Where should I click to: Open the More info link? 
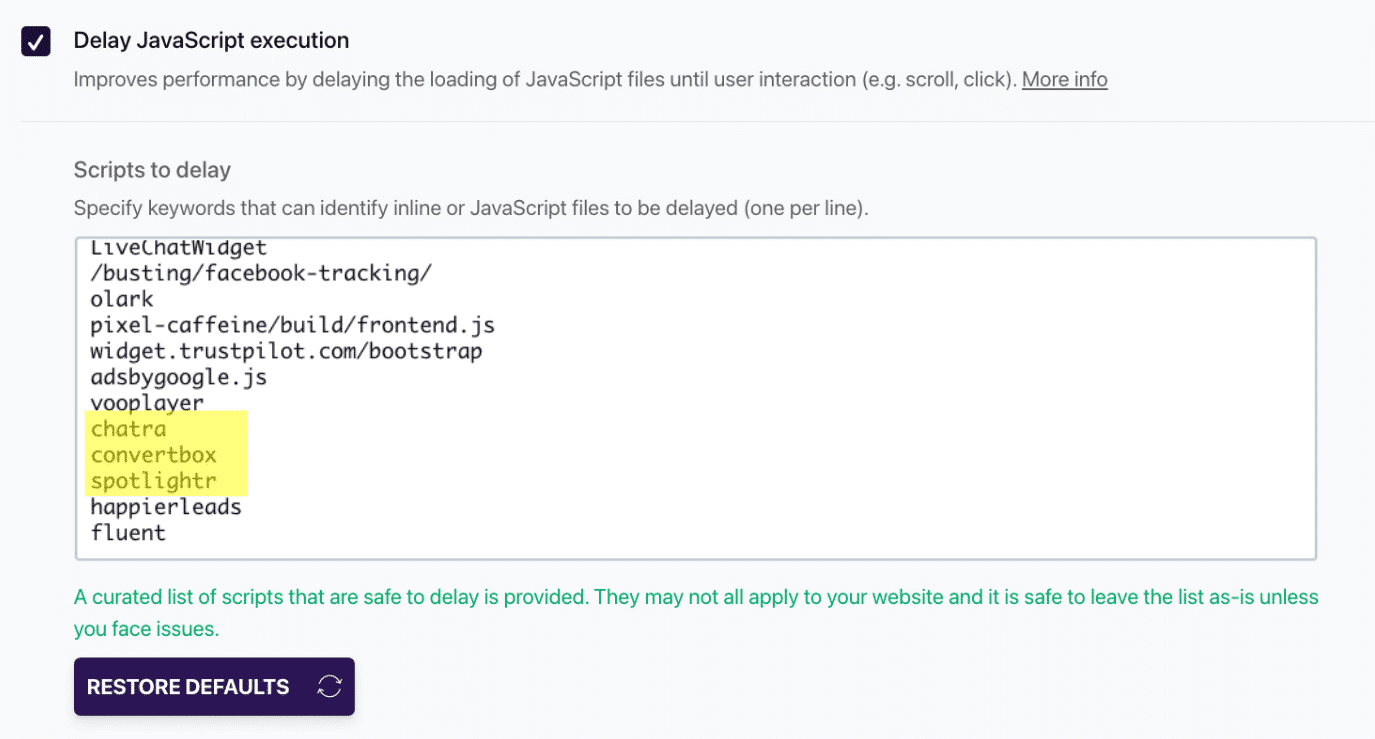[x=1063, y=79]
